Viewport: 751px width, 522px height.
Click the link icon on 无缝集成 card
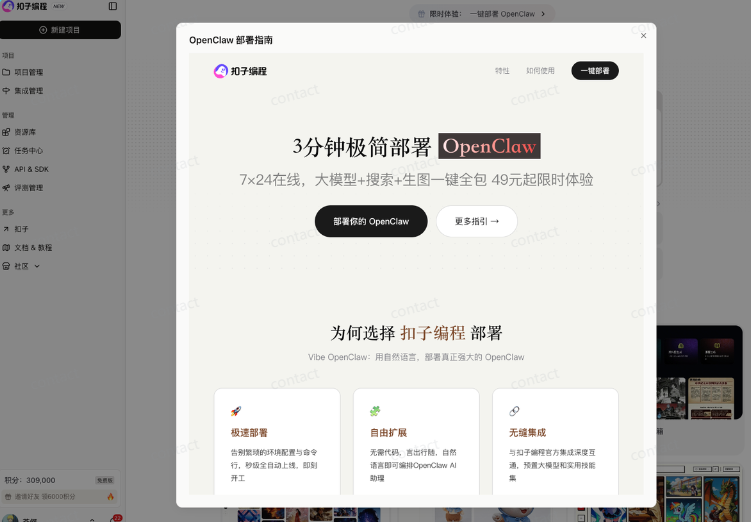pos(514,411)
